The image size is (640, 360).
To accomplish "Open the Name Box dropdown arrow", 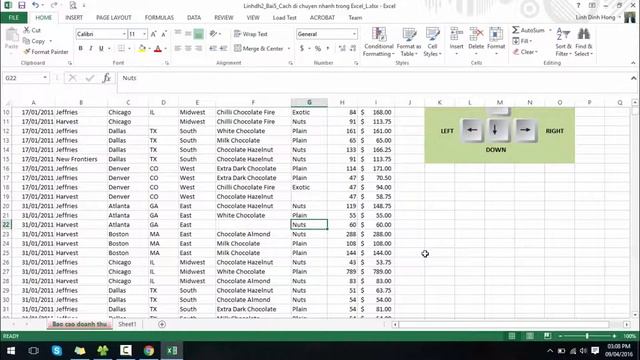I will tap(45, 78).
